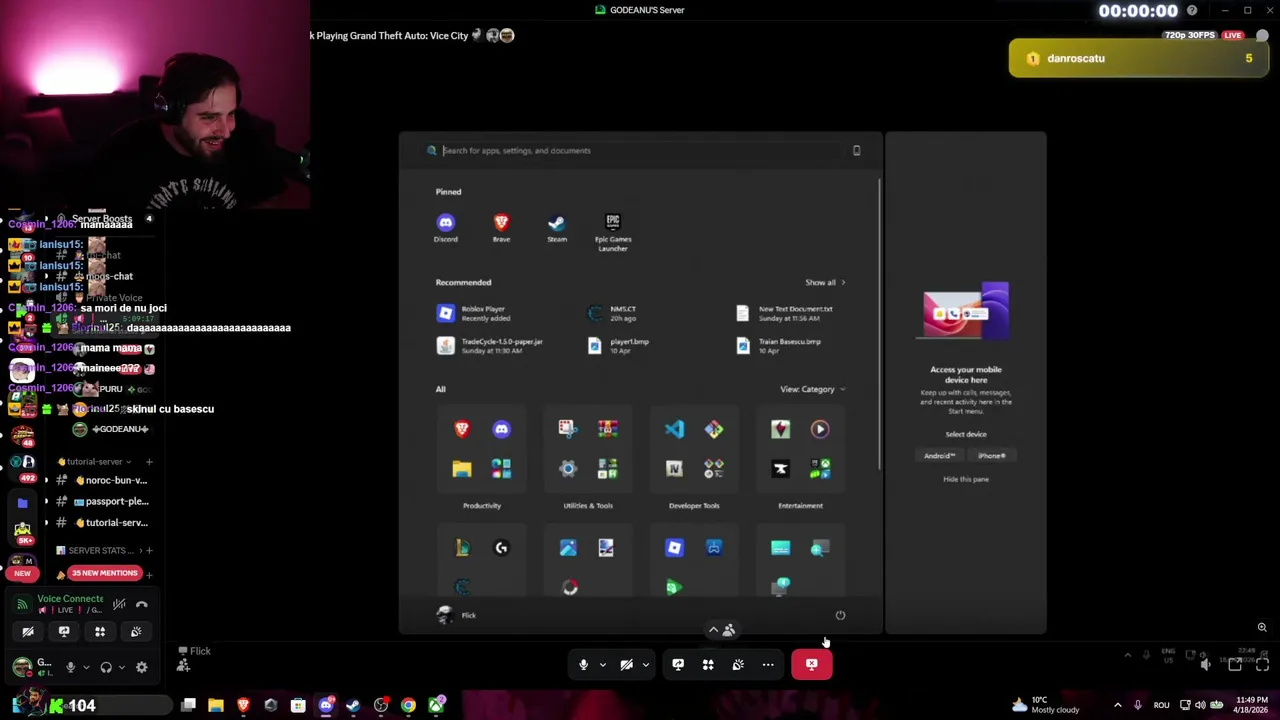Click screen share button in voice panel
1280x720 pixels.
[64, 631]
